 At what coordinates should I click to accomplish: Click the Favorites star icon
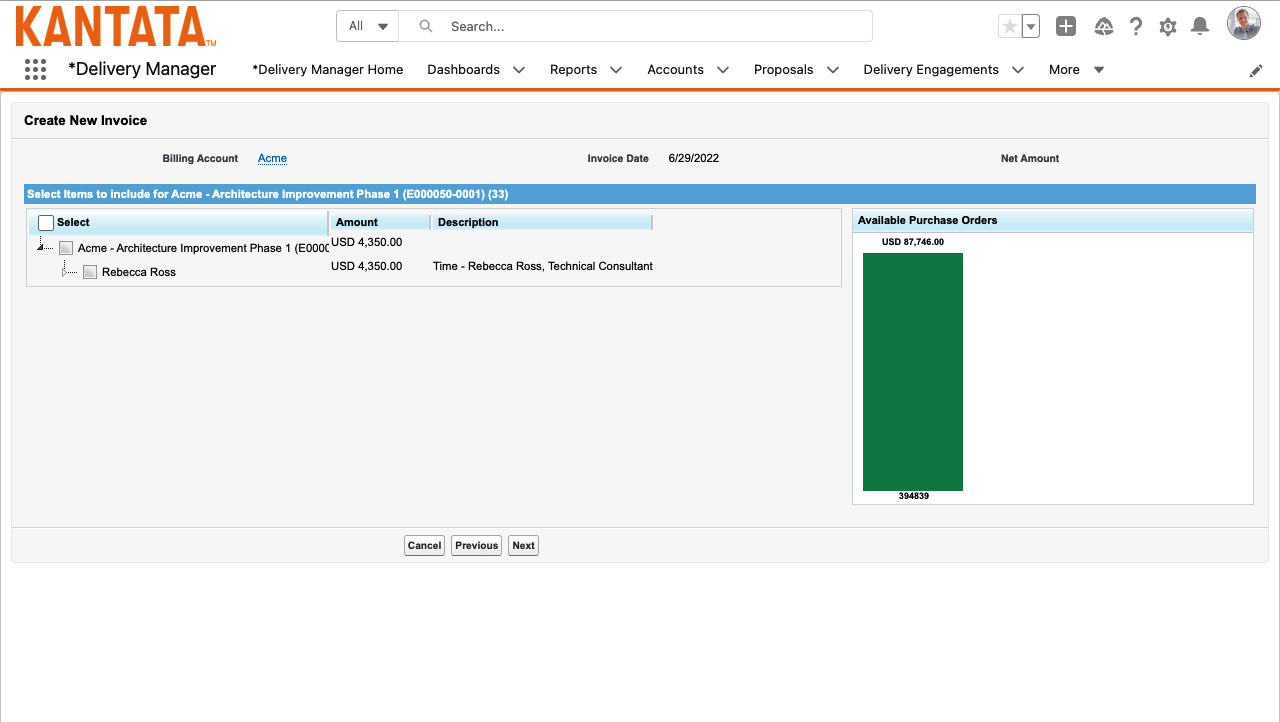pyautogui.click(x=1009, y=27)
